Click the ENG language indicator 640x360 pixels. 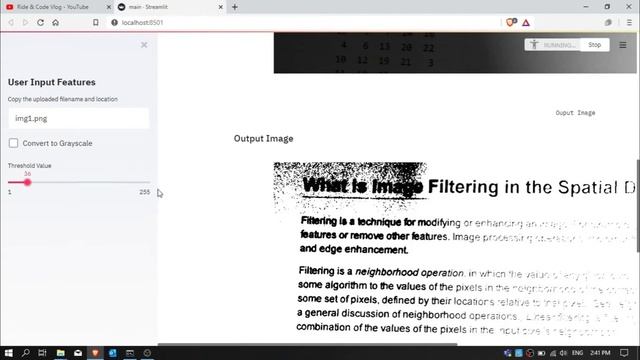tap(577, 353)
